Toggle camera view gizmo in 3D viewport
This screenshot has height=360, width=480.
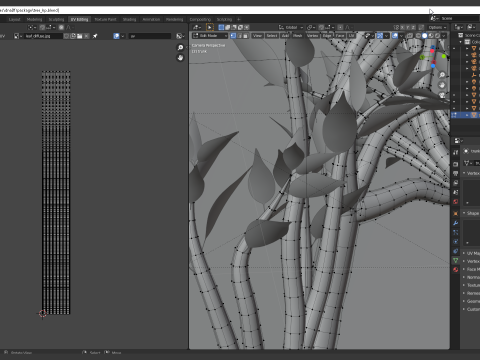pyautogui.click(x=442, y=95)
